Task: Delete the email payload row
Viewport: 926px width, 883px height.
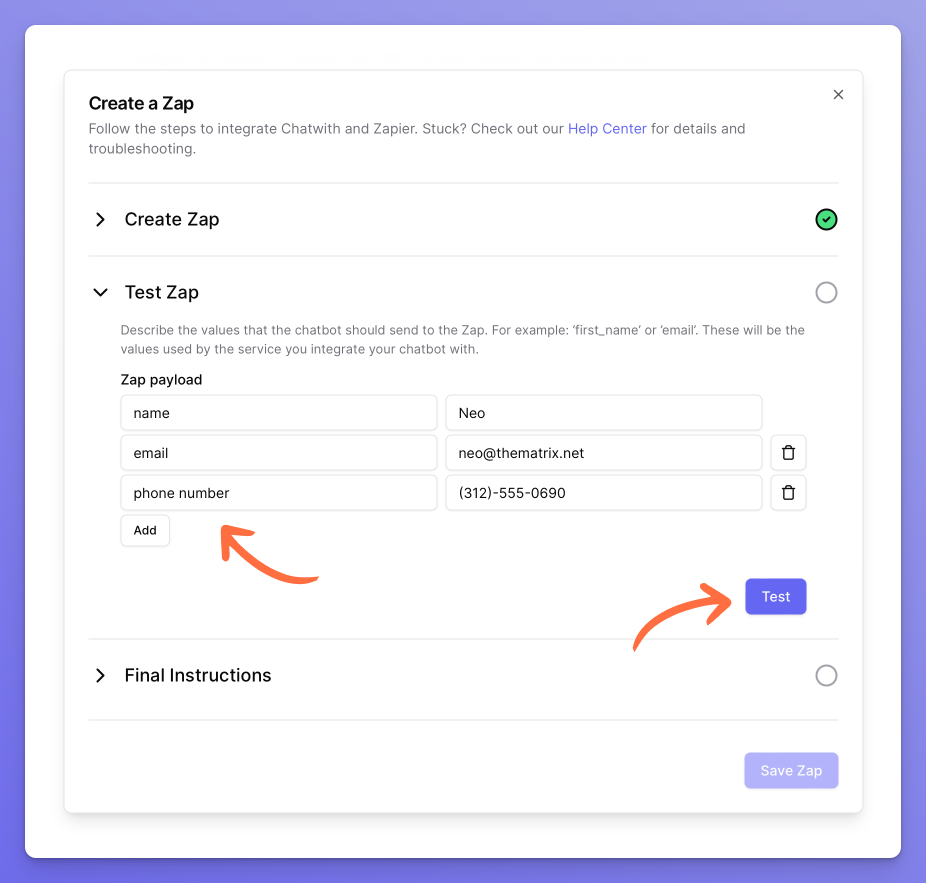Action: (788, 453)
